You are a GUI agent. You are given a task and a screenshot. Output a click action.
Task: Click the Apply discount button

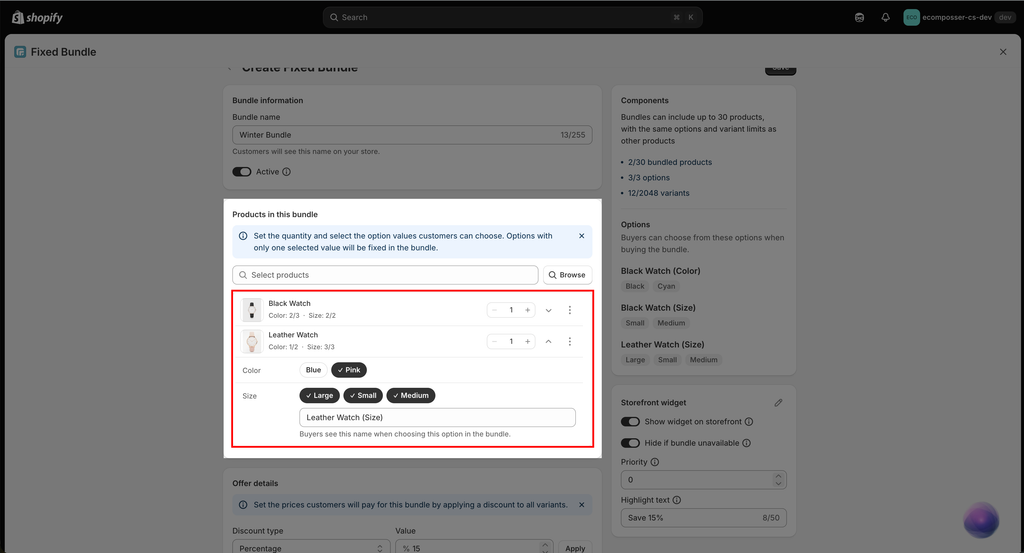click(x=575, y=548)
